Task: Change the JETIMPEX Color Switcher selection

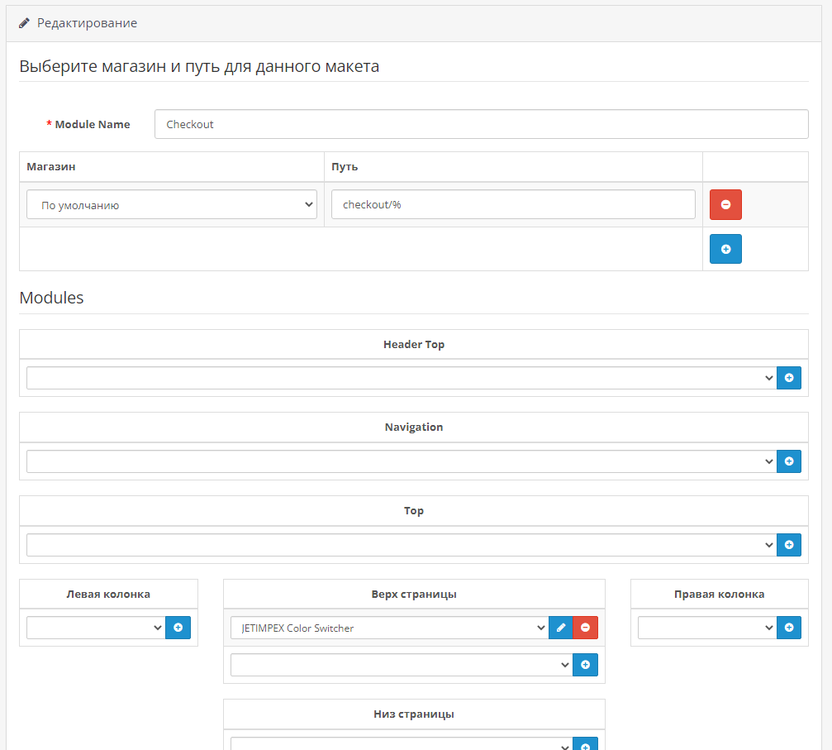Action: pos(389,628)
